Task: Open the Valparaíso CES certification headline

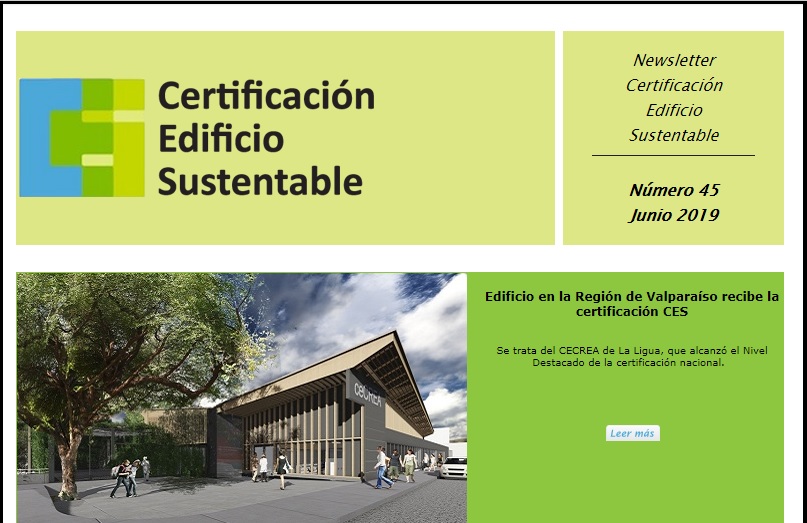Action: pos(631,304)
